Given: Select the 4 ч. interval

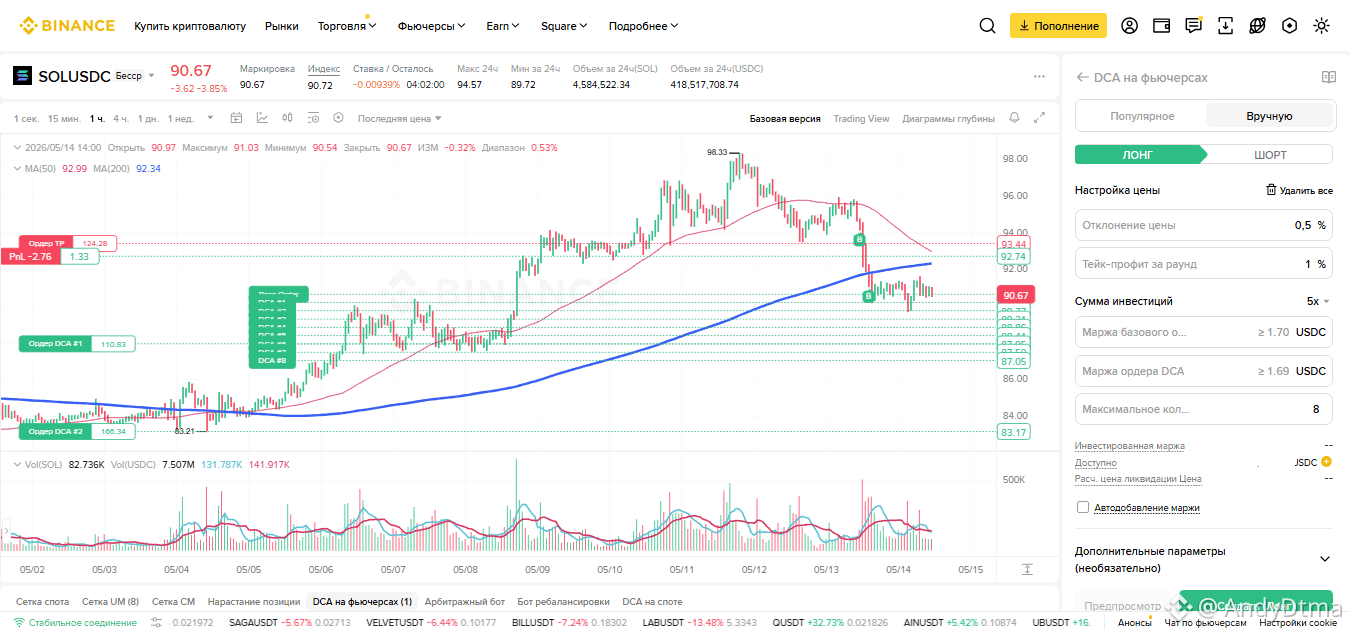Looking at the screenshot, I should [x=121, y=118].
